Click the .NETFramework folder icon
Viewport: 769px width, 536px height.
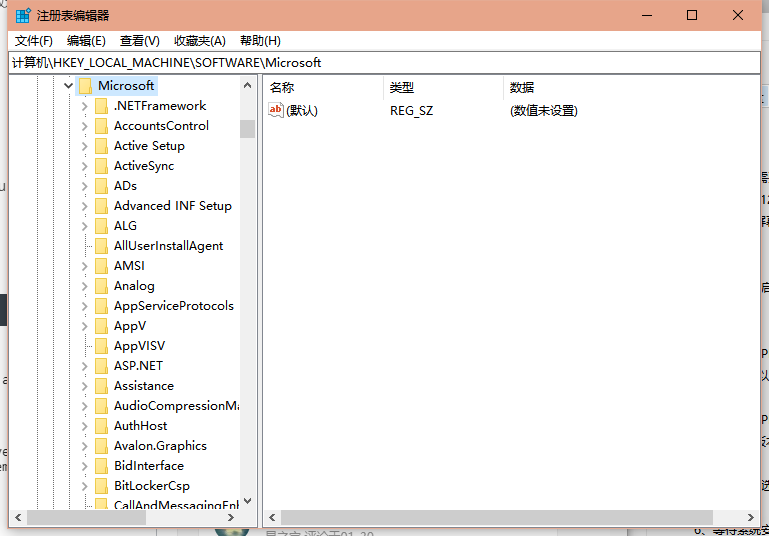[101, 106]
